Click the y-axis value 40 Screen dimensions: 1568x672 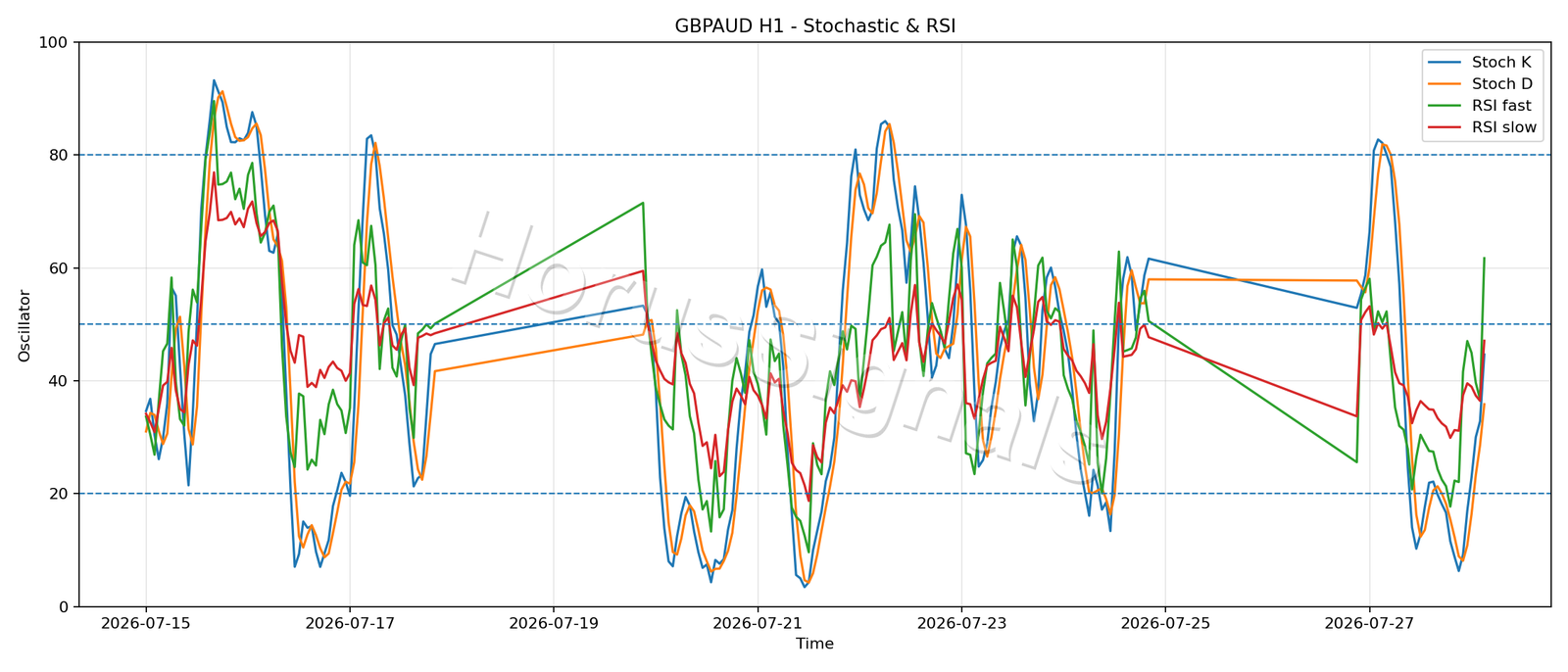click(x=58, y=381)
